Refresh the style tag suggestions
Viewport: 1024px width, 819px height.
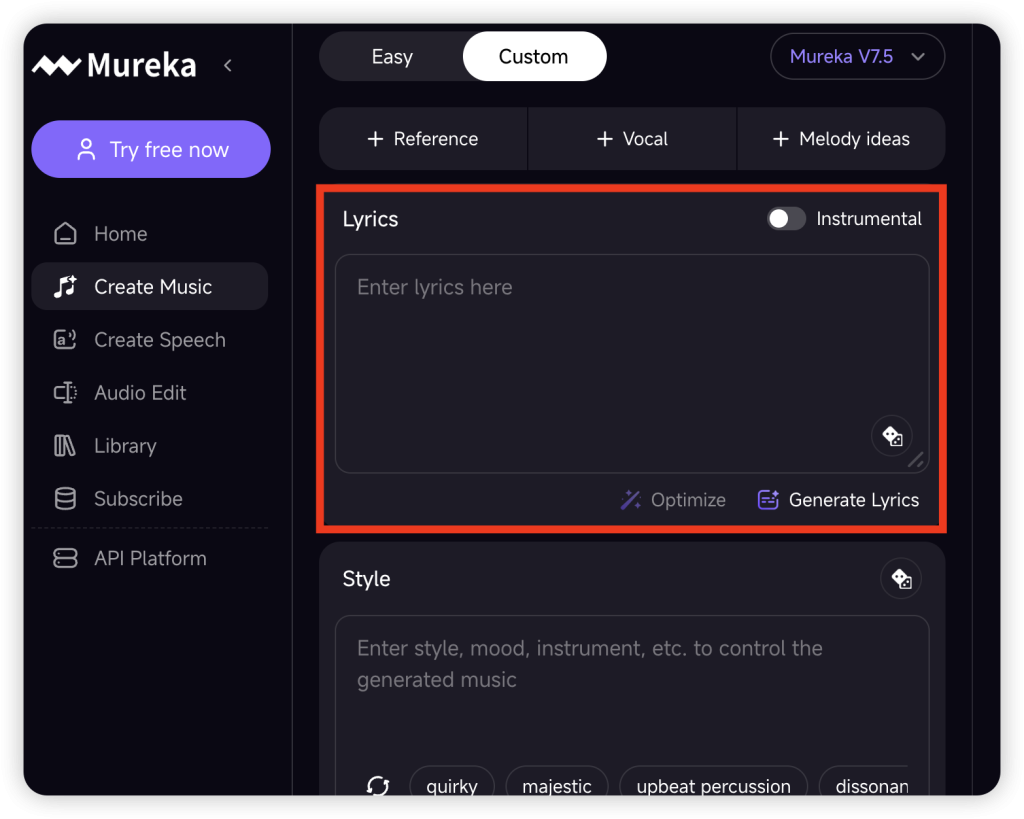(x=378, y=786)
